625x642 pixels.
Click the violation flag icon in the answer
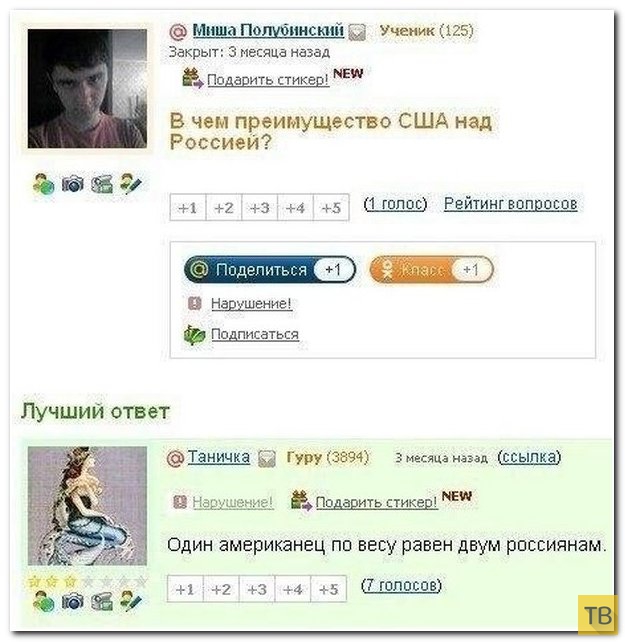[179, 502]
